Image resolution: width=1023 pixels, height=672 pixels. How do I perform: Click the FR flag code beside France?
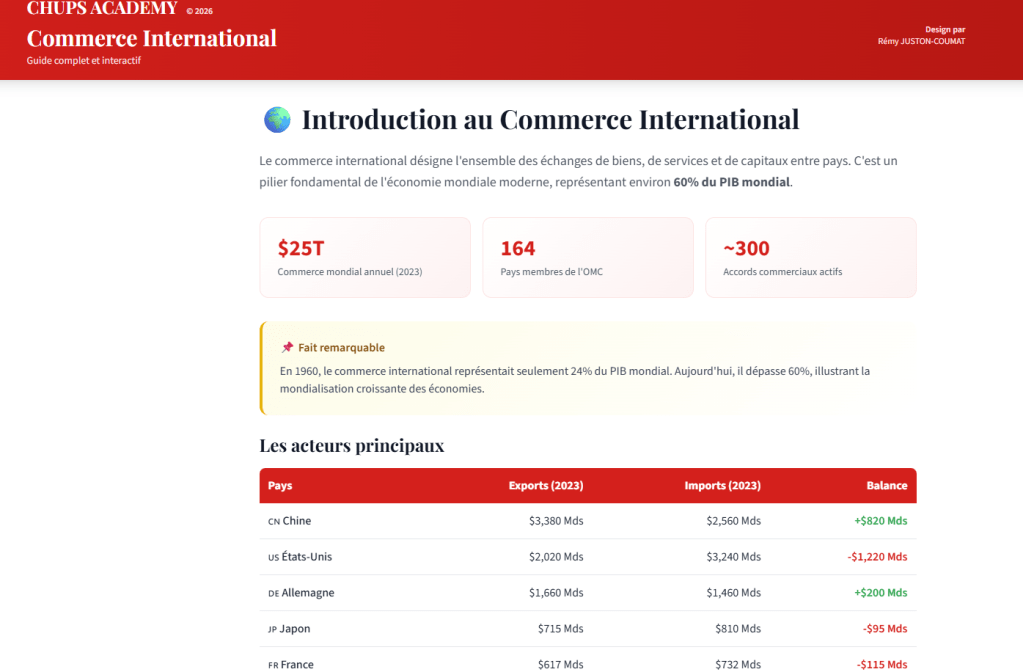coord(273,665)
